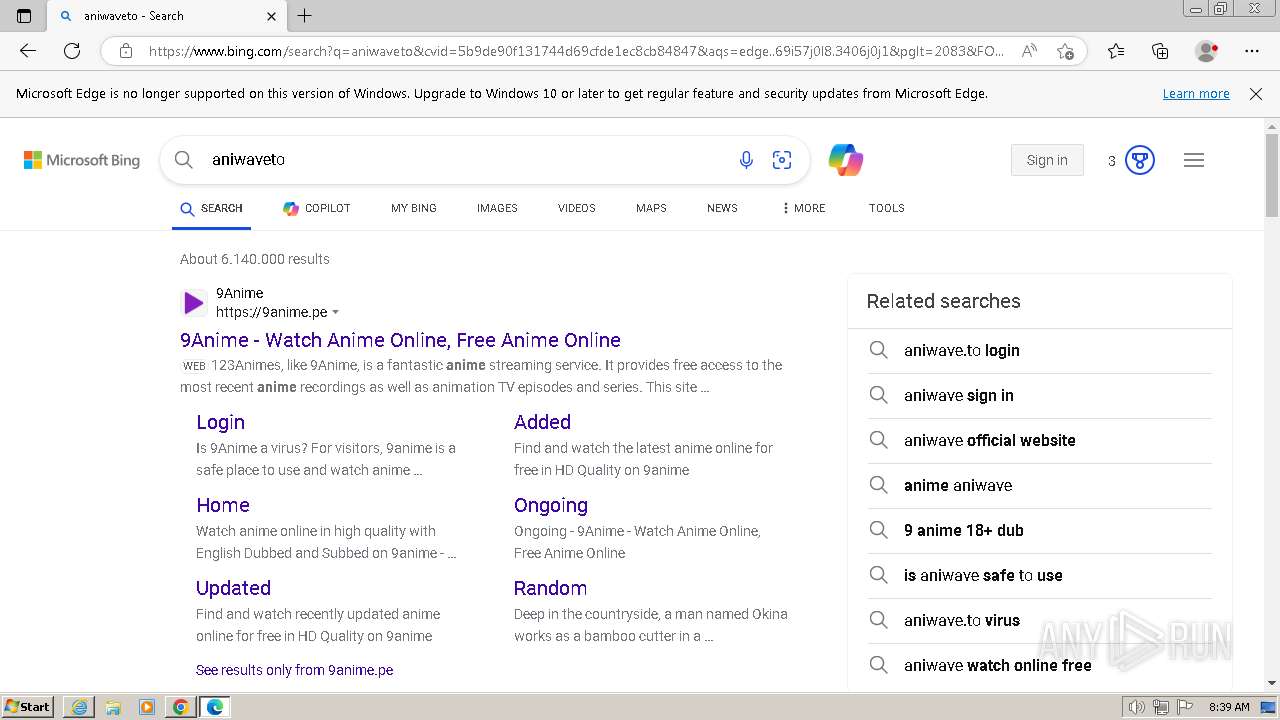Open Collections icon in toolbar
Viewport: 1280px width, 720px height.
1160,51
